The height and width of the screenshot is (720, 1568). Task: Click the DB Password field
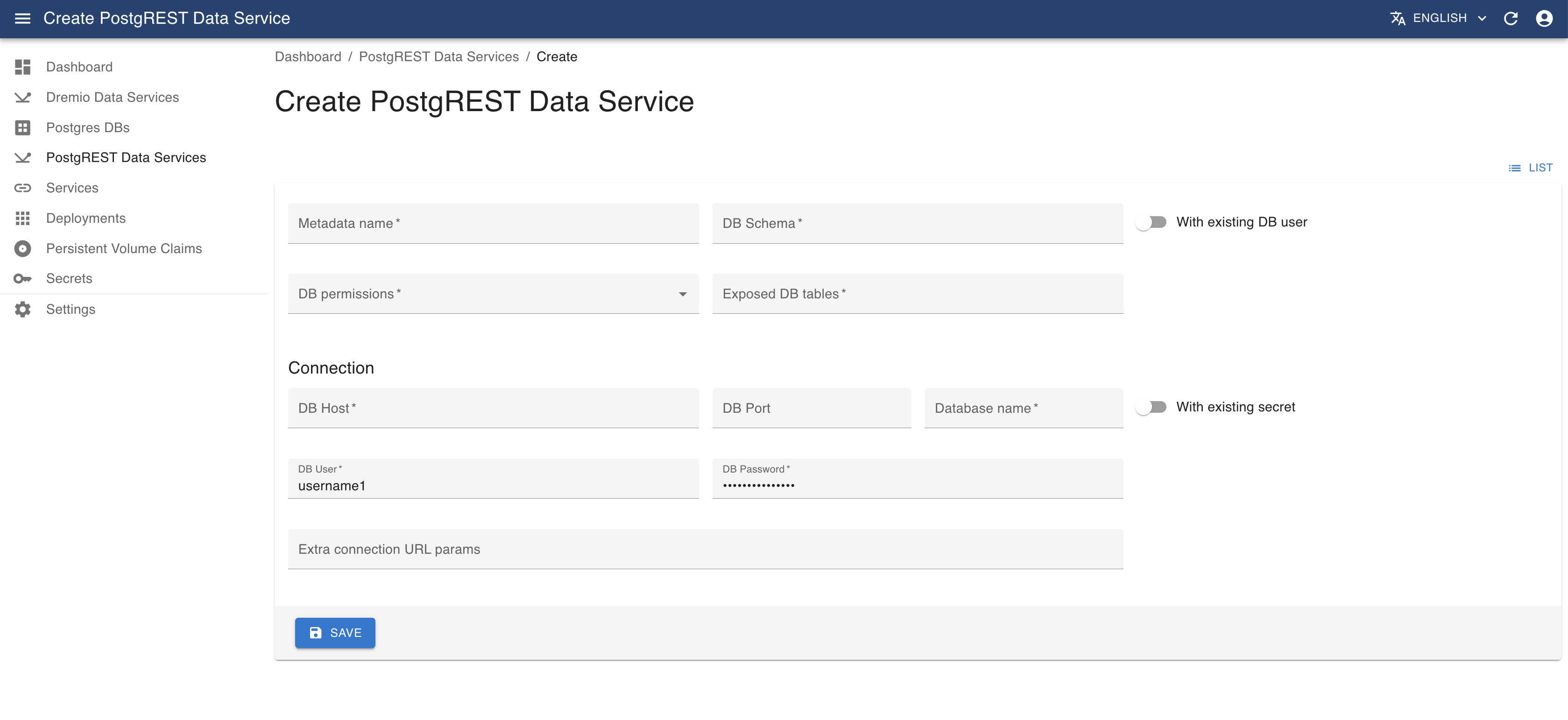[x=918, y=479]
